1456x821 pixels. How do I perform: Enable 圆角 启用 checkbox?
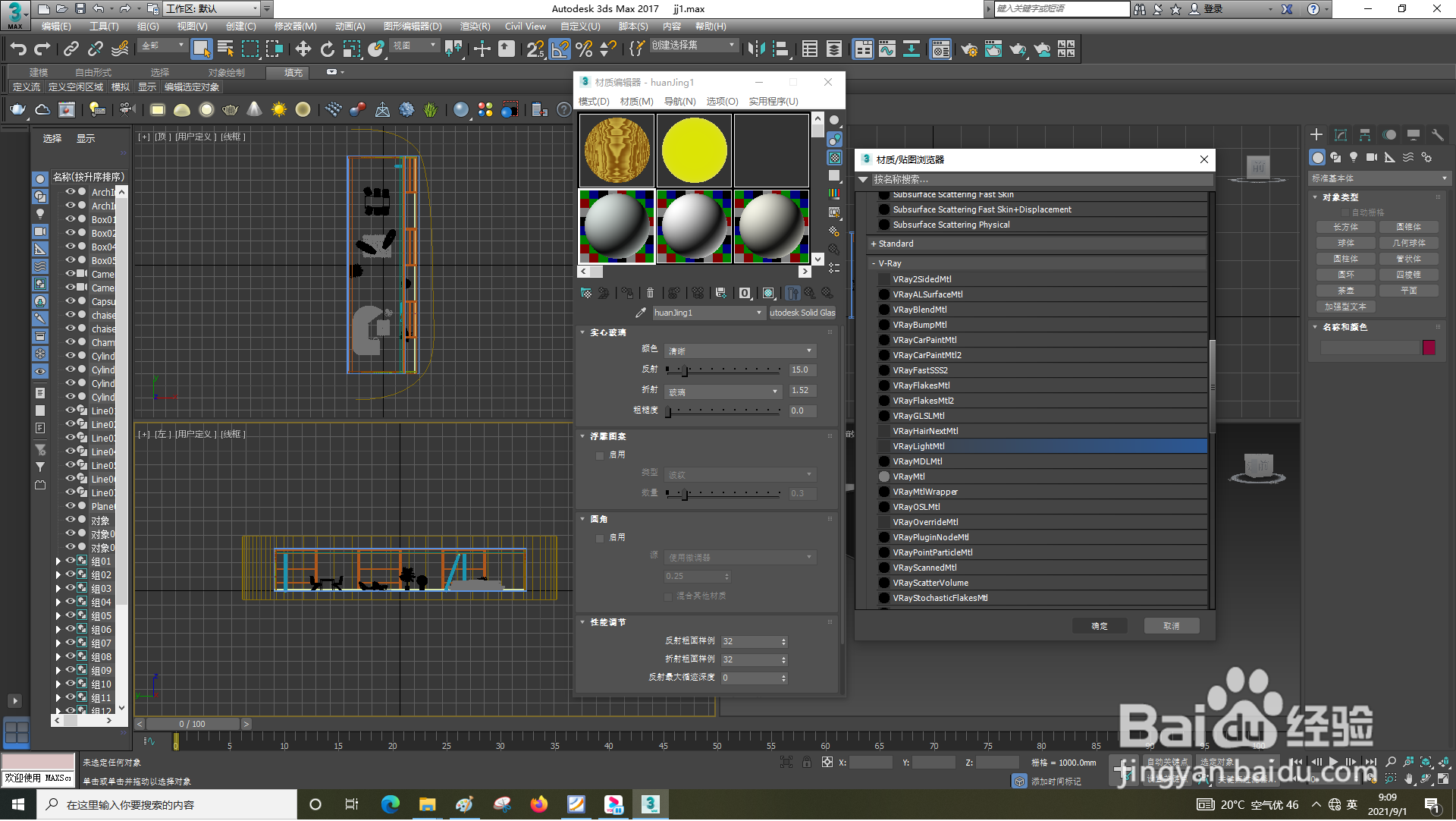pyautogui.click(x=600, y=538)
